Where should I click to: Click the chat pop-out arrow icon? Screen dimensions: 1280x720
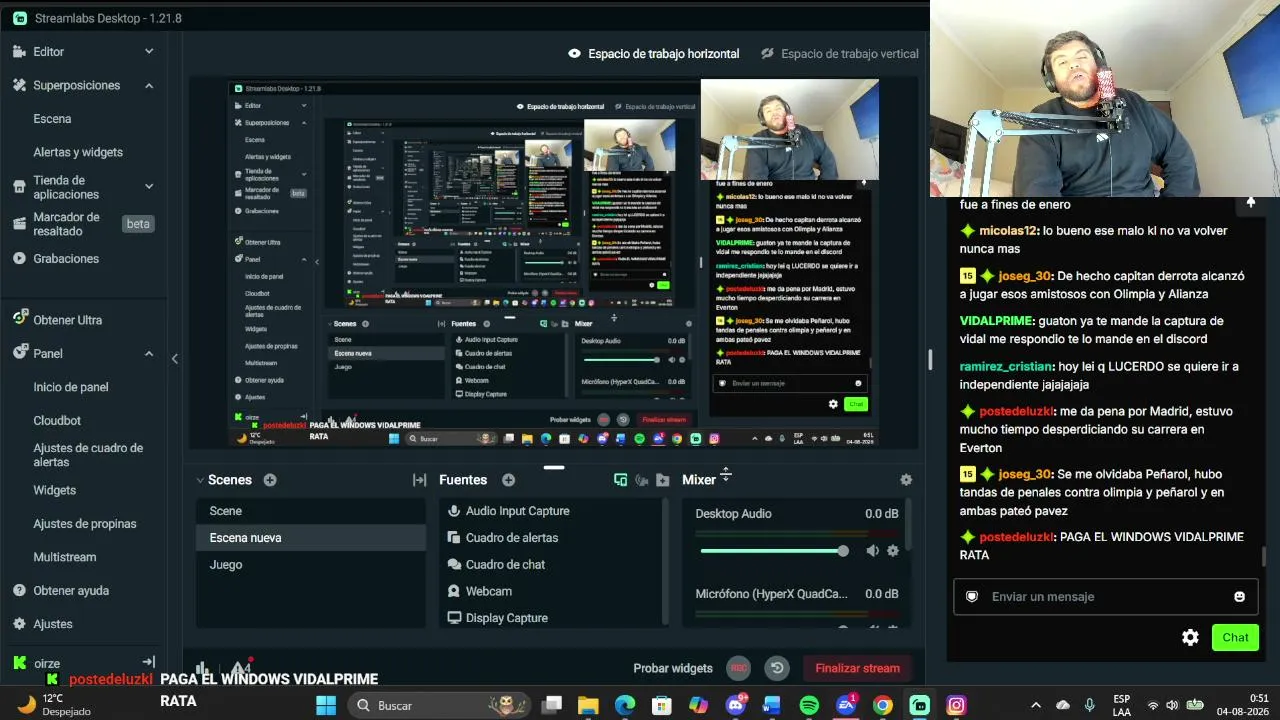(1250, 202)
